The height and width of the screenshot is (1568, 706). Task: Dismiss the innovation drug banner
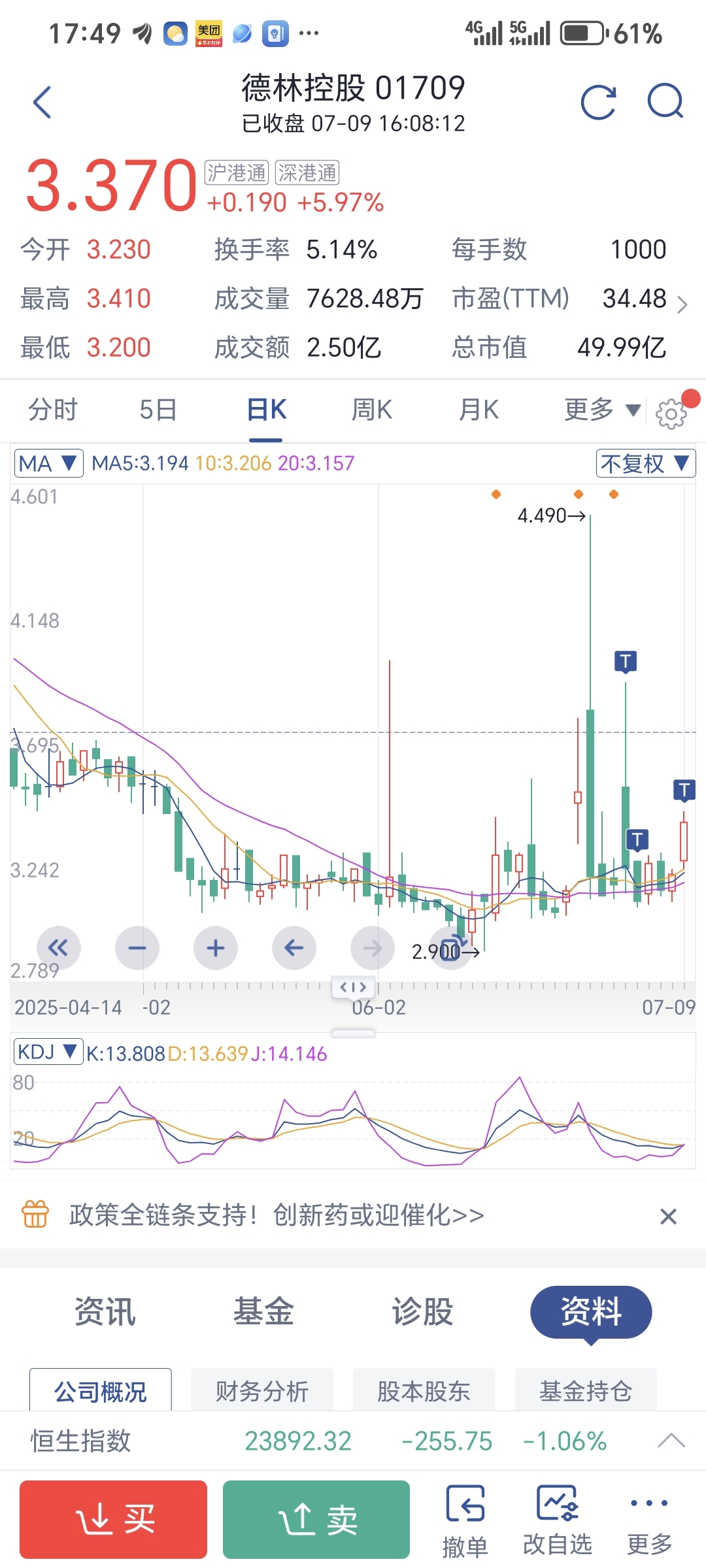pyautogui.click(x=668, y=1217)
